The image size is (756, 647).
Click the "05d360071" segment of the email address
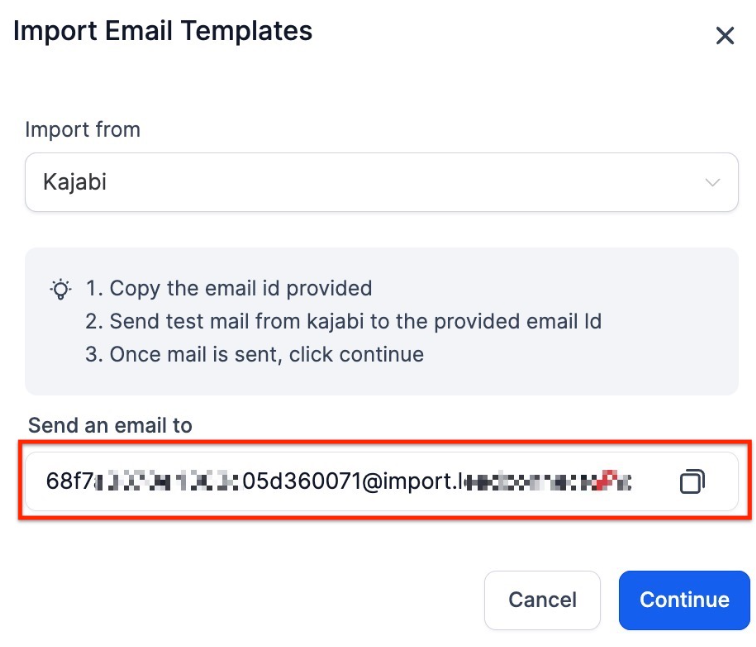pos(300,481)
